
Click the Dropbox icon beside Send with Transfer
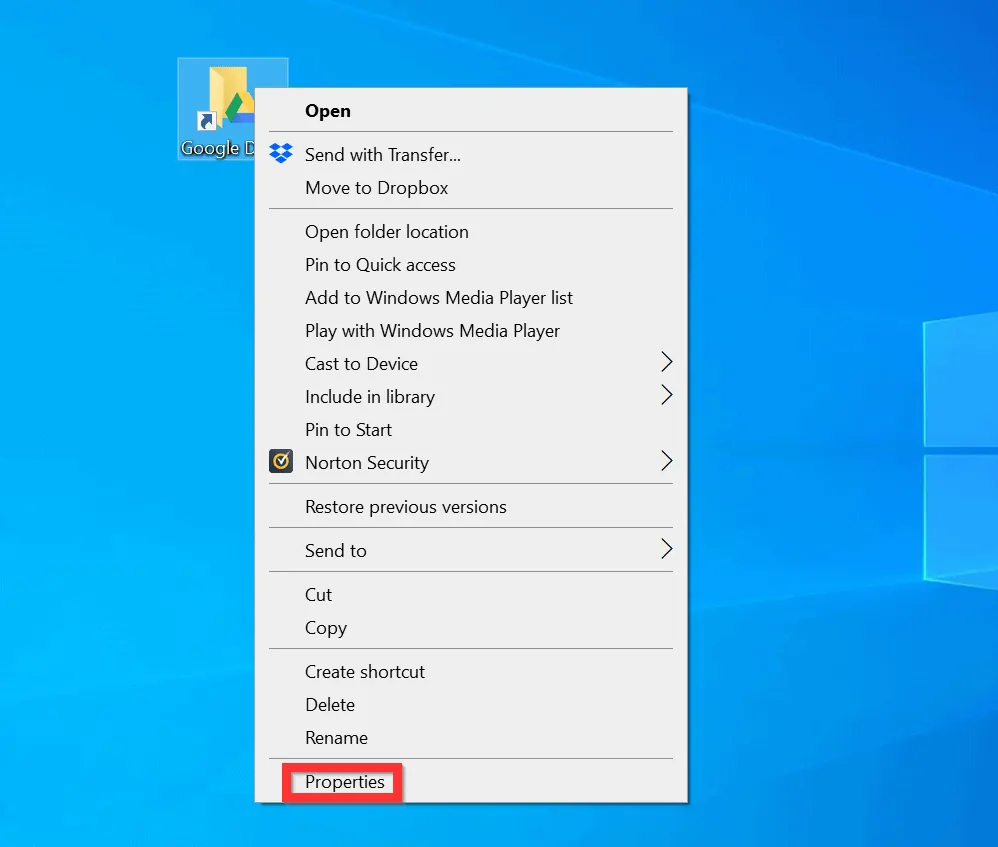pyautogui.click(x=281, y=153)
